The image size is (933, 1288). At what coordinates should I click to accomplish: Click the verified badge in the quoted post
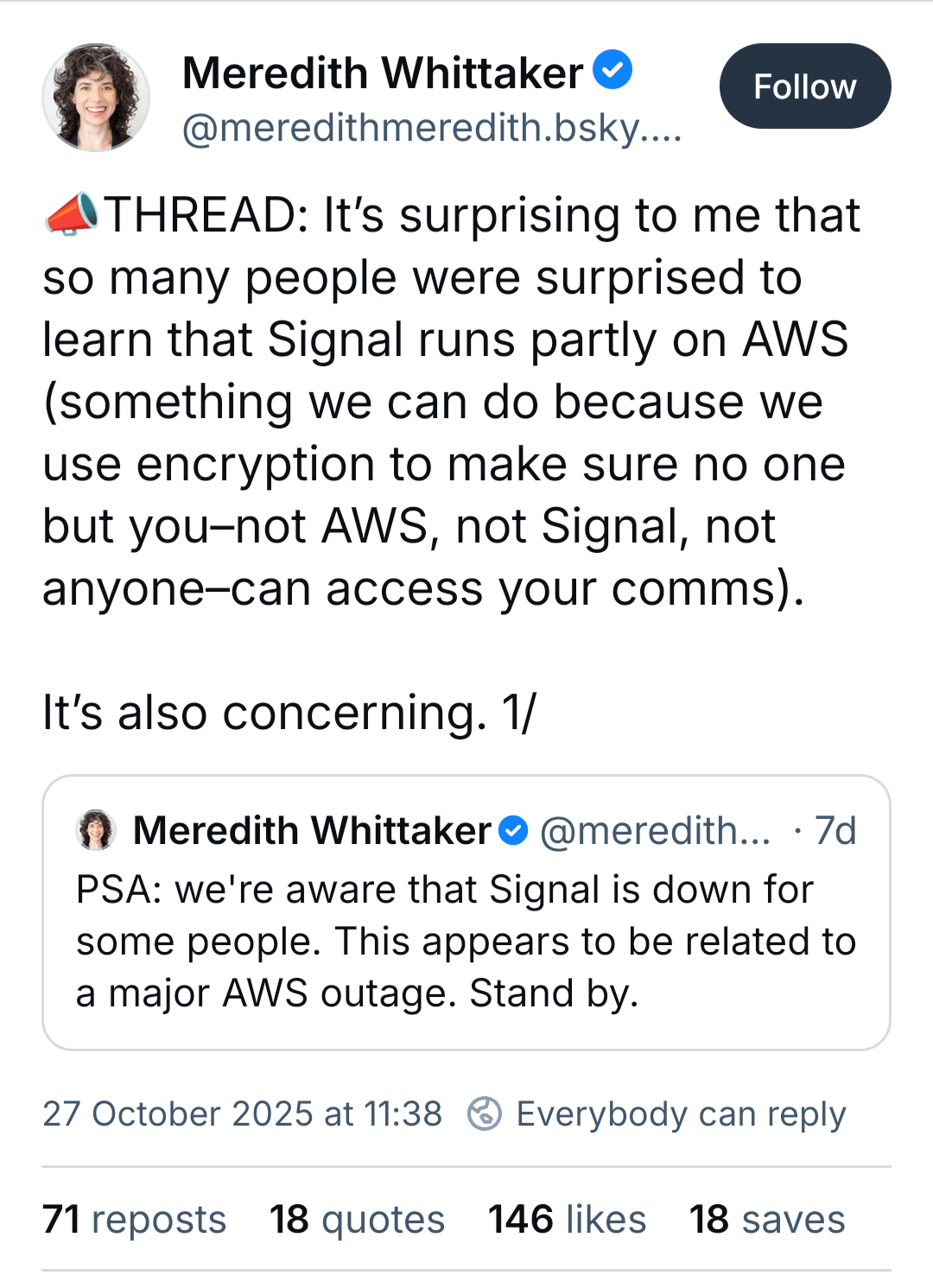[x=513, y=830]
